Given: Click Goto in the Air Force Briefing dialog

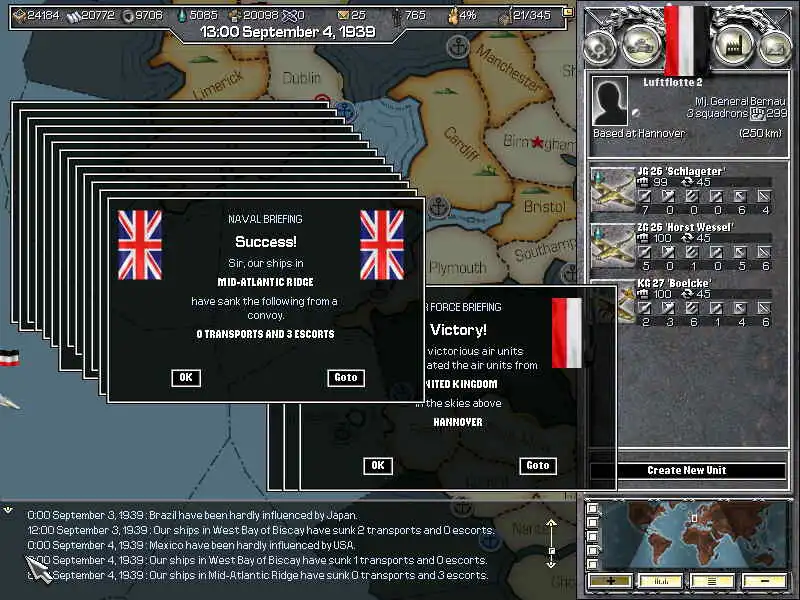Looking at the screenshot, I should 537,465.
